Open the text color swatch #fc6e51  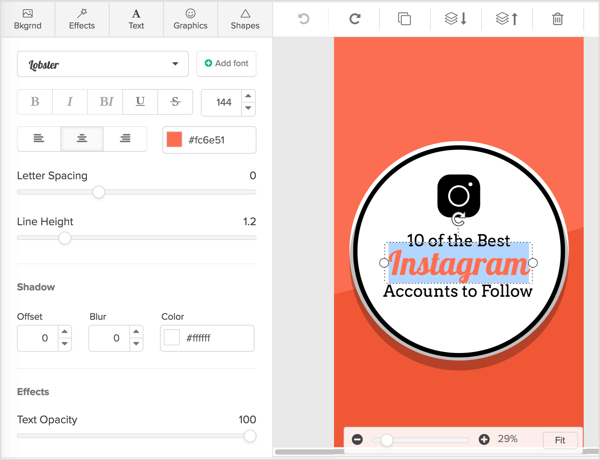(x=174, y=140)
